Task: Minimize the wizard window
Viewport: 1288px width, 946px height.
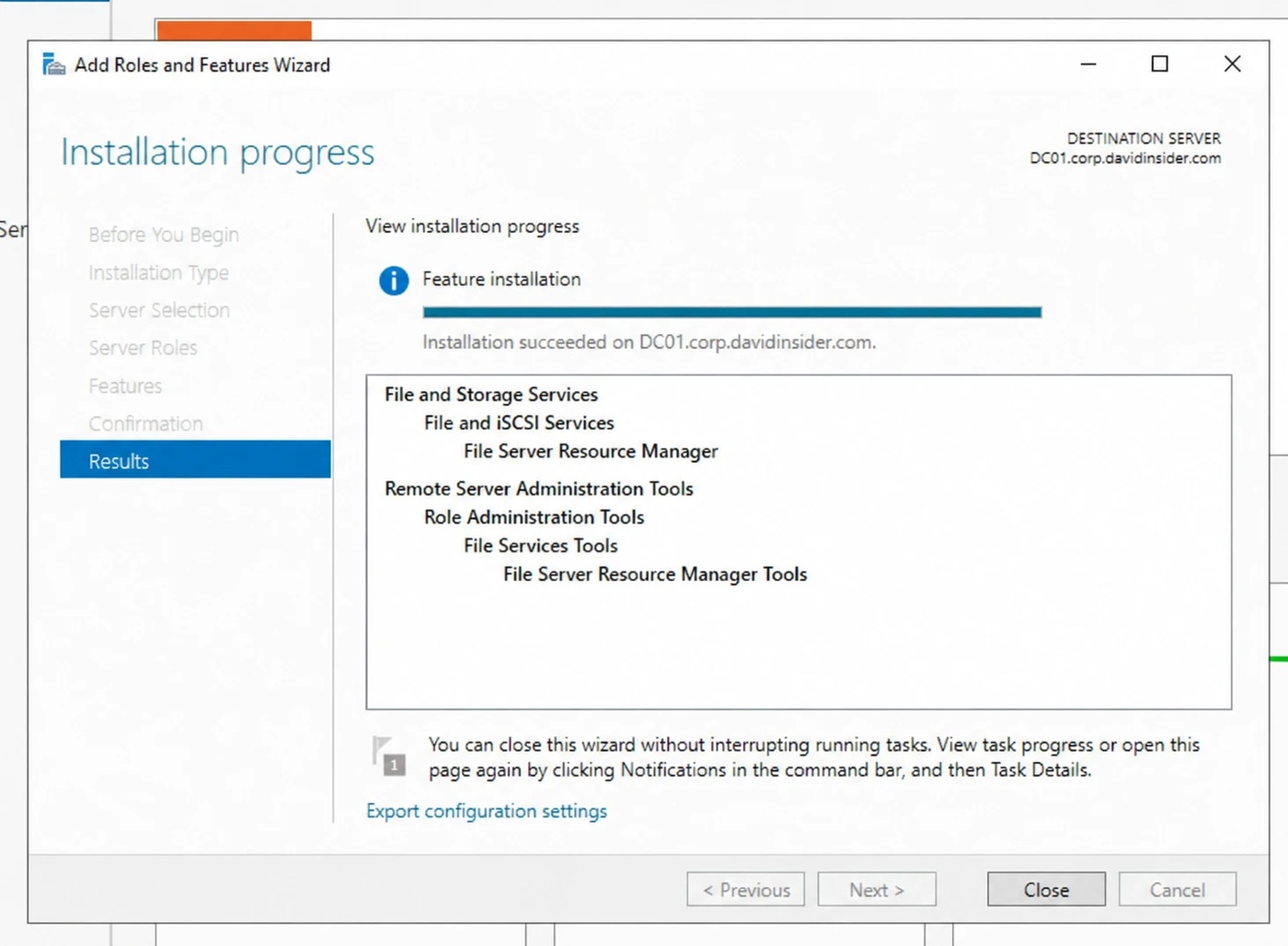Action: click(x=1088, y=64)
